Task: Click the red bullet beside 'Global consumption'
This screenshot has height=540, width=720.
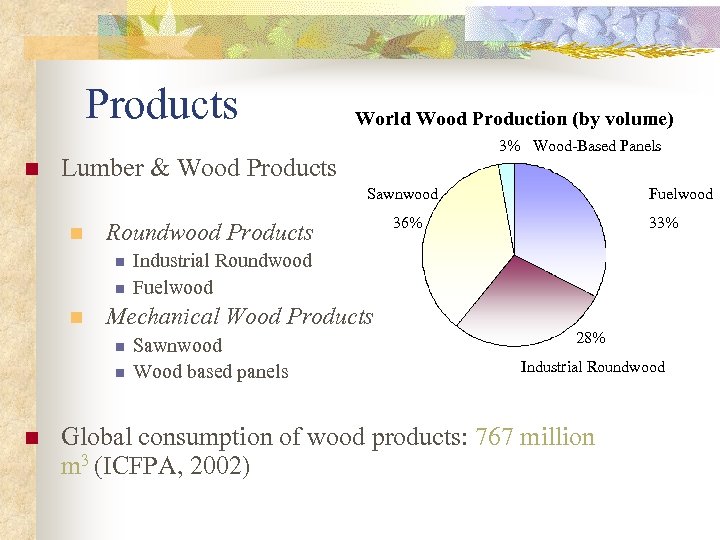Action: pyautogui.click(x=32, y=438)
